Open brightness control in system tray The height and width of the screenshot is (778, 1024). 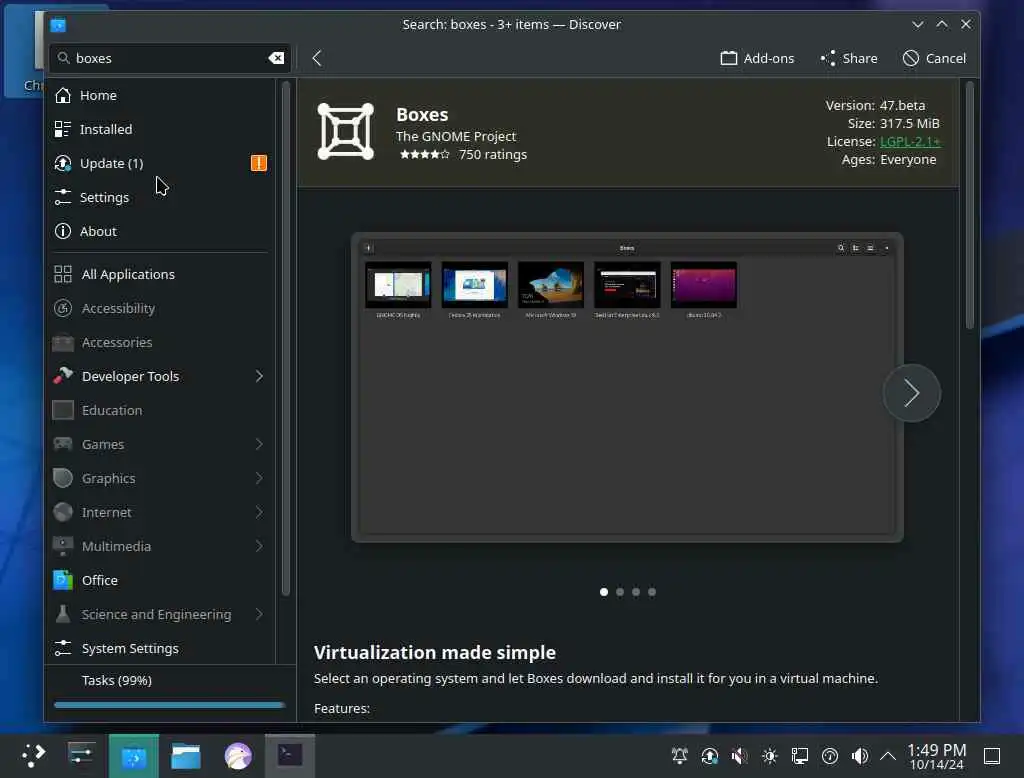[x=769, y=756]
